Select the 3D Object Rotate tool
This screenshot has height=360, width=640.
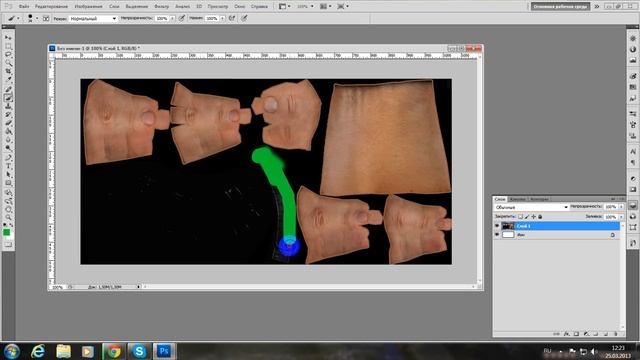pyautogui.click(x=8, y=193)
